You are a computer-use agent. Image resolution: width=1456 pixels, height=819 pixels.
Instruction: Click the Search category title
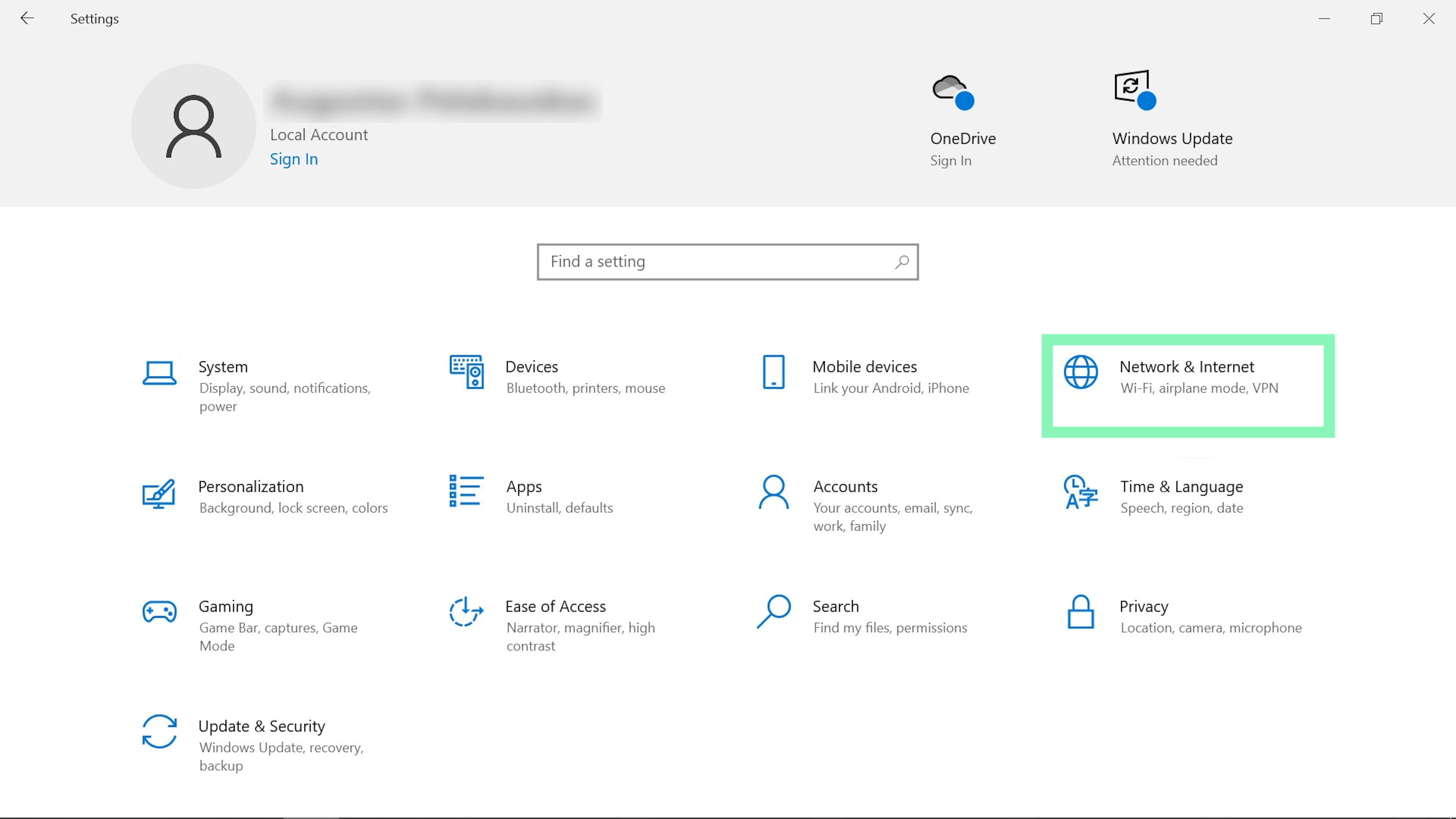835,607
